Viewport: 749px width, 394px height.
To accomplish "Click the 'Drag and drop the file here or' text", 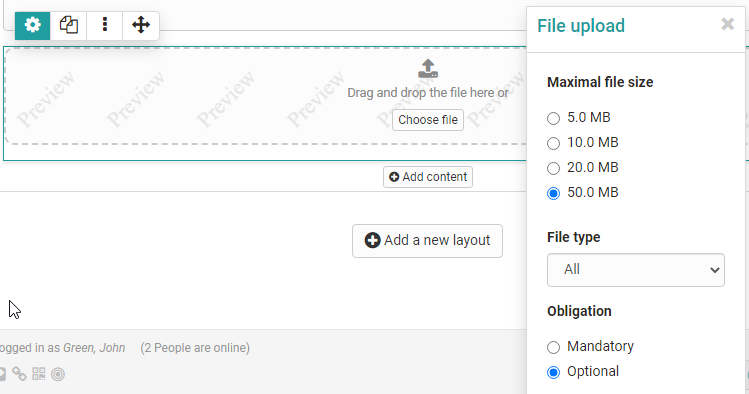I will tap(428, 93).
